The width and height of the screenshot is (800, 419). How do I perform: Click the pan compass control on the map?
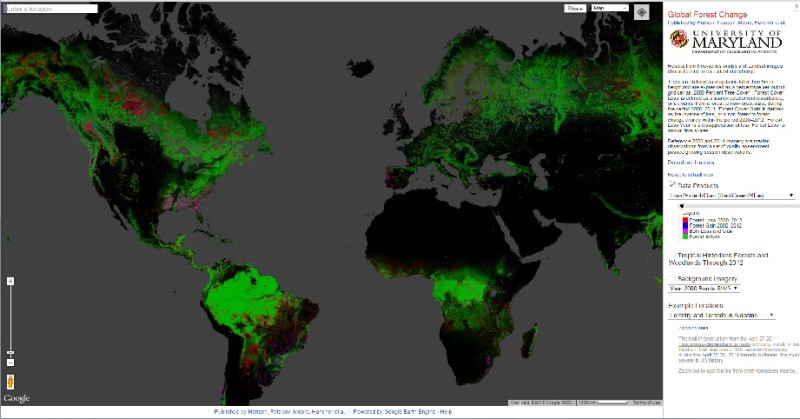click(641, 12)
